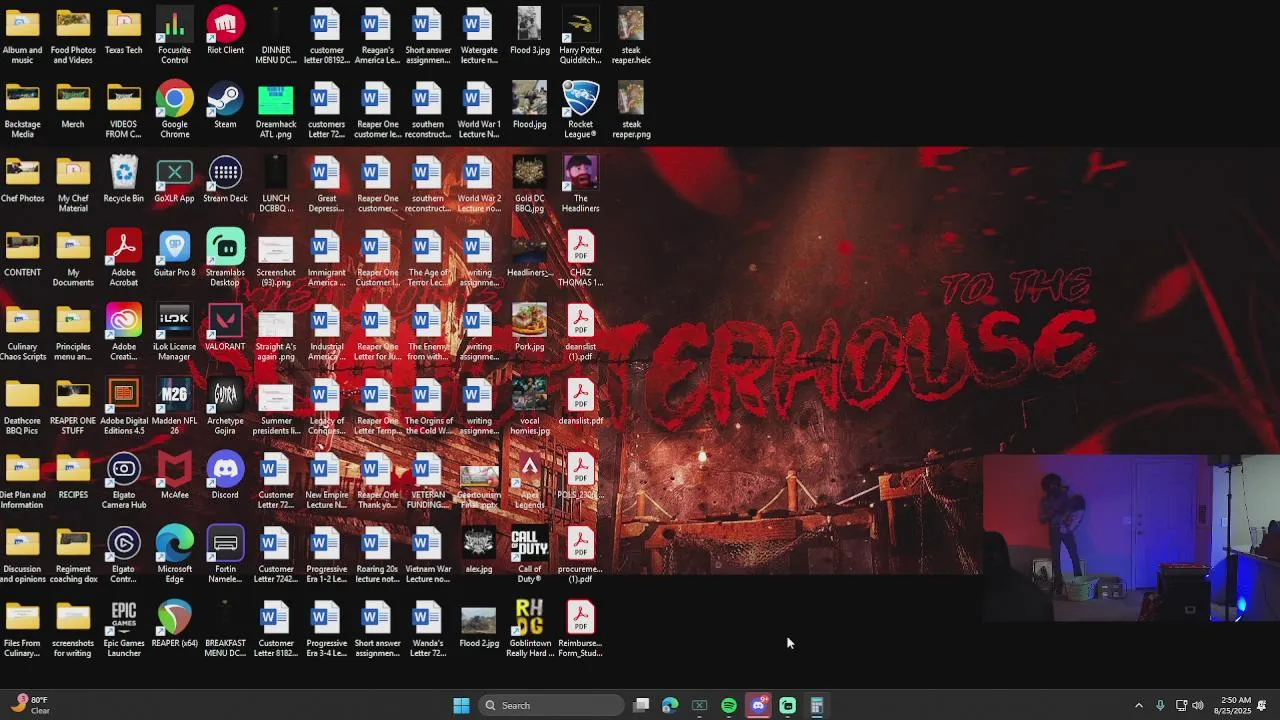Select the Album and music folder

pos(22,36)
